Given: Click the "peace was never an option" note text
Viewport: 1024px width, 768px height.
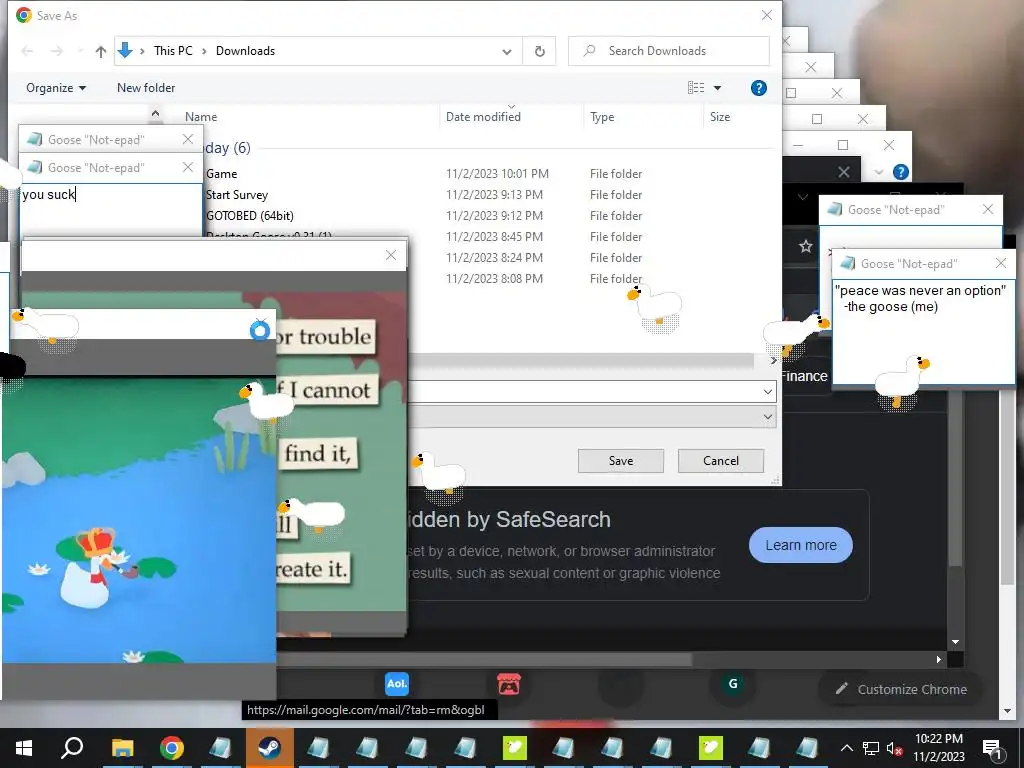Looking at the screenshot, I should 920,298.
